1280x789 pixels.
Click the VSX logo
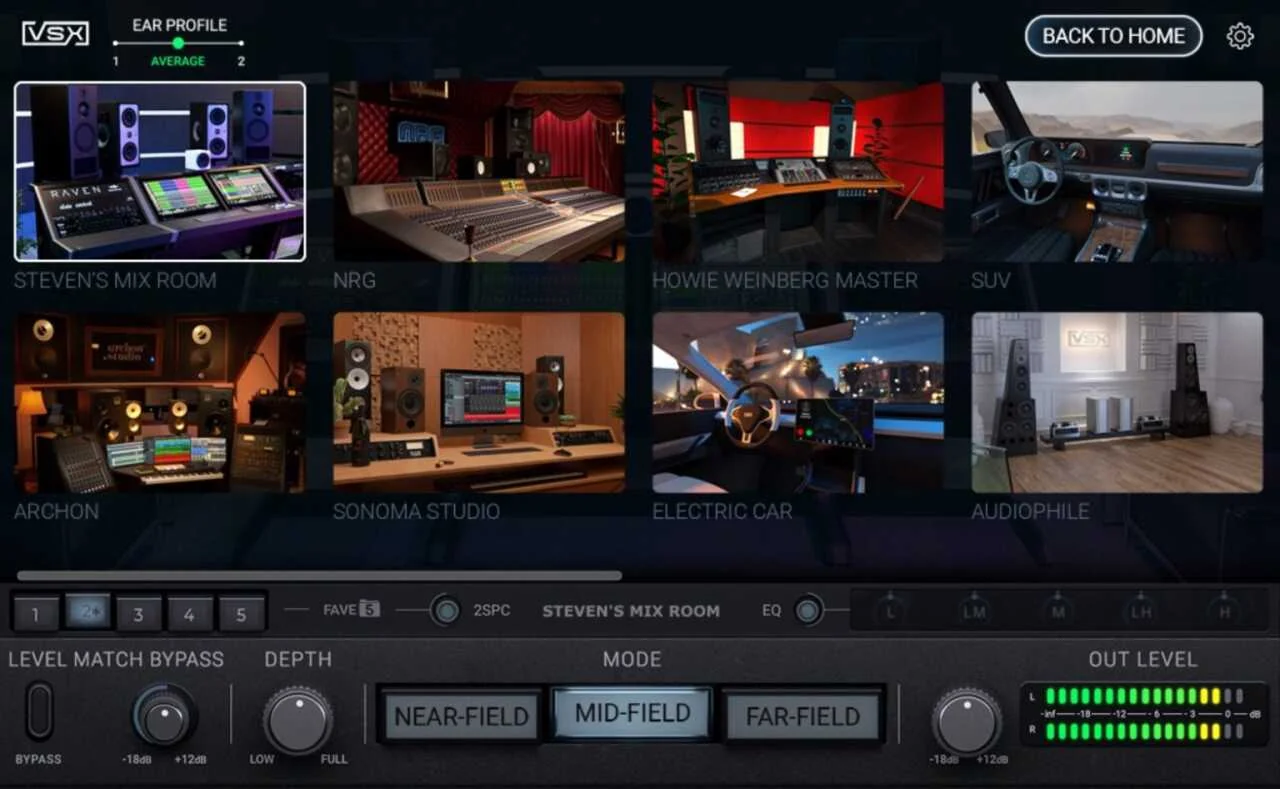pyautogui.click(x=55, y=34)
